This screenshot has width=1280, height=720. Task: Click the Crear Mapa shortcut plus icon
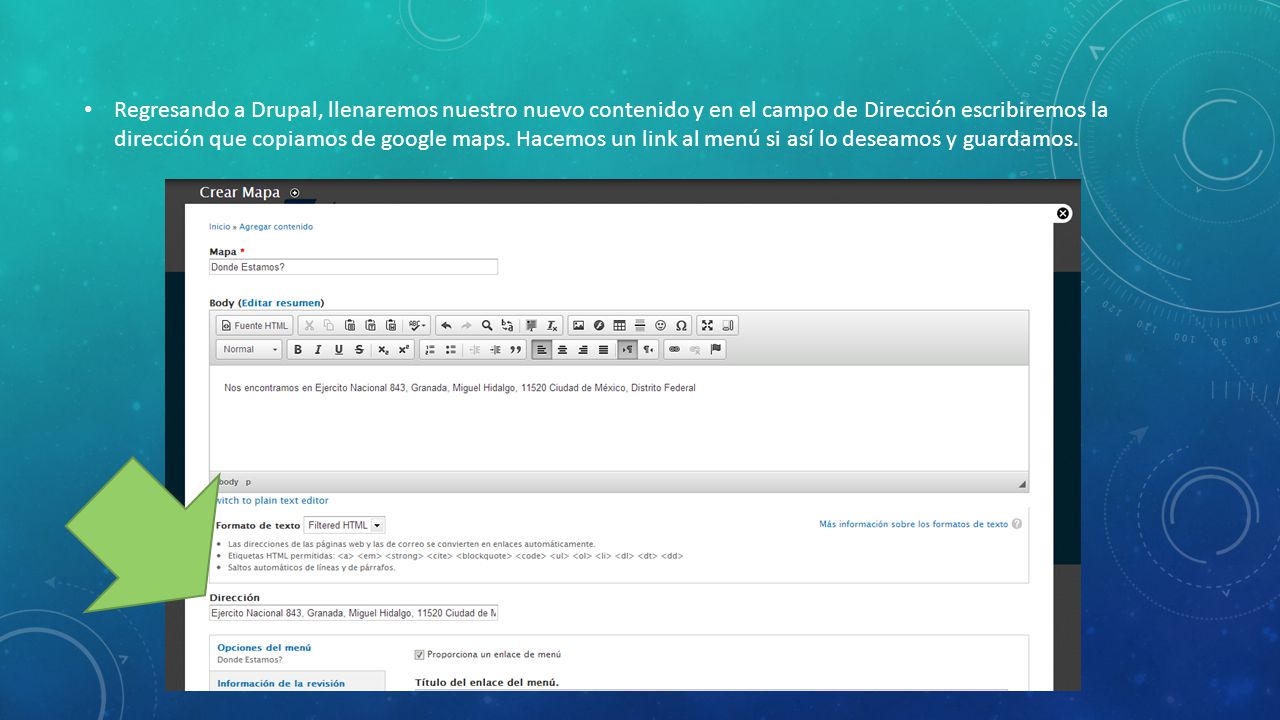(x=294, y=193)
